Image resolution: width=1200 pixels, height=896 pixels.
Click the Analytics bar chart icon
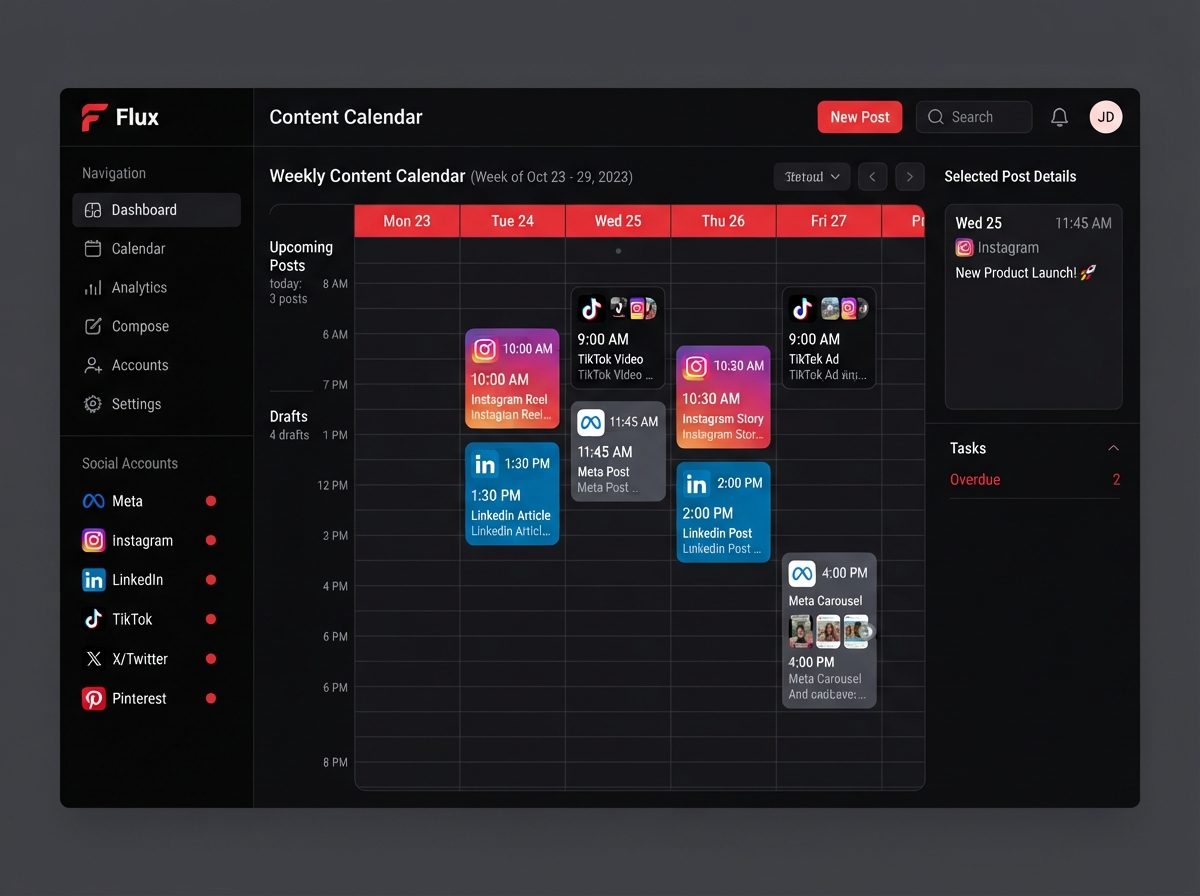[93, 288]
